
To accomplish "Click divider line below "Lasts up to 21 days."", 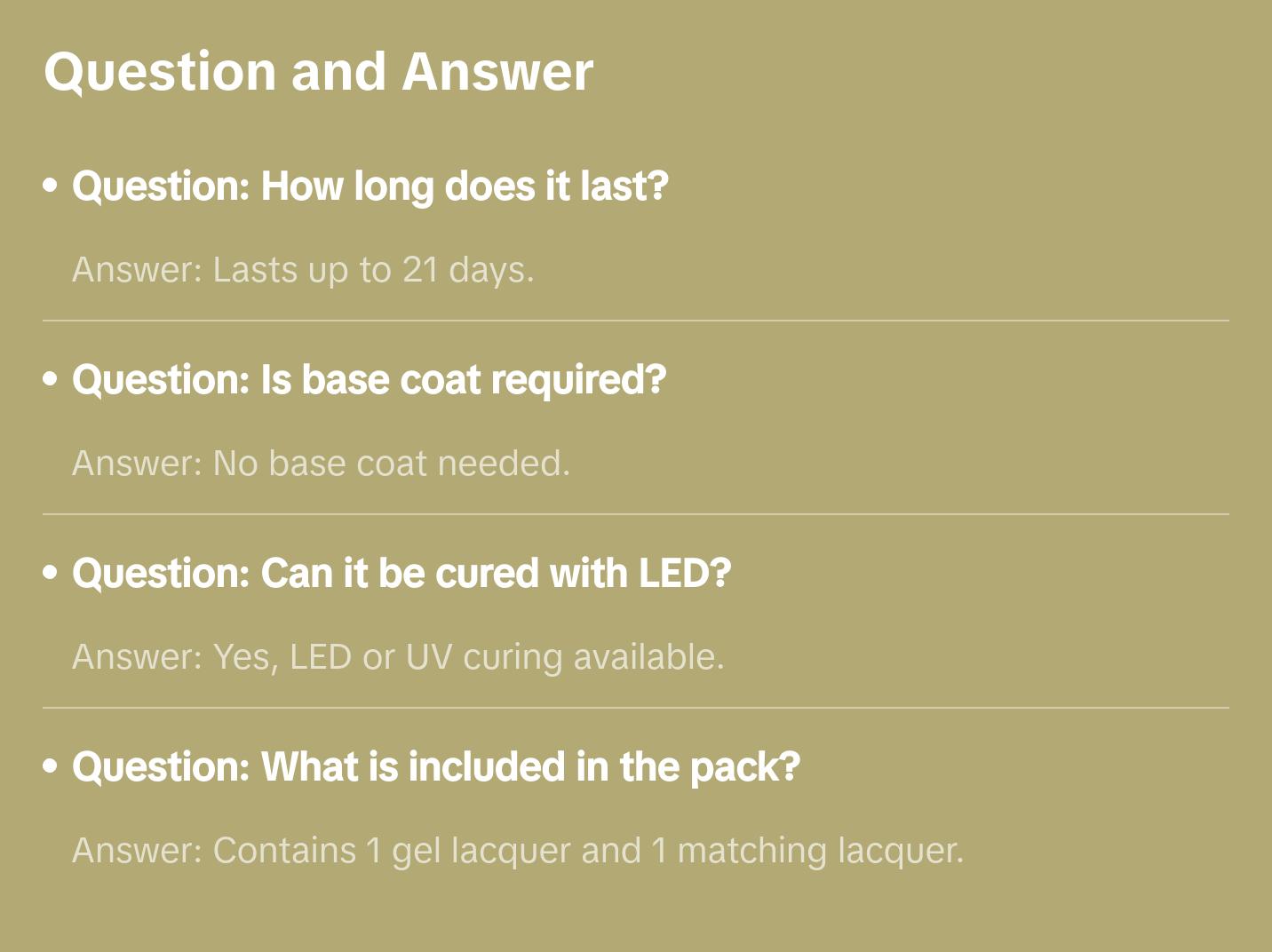I will click(636, 321).
